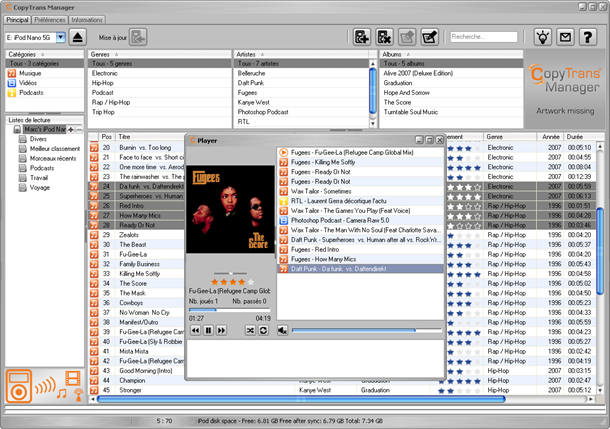This screenshot has width=610, height=429.
Task: Click the Player track progress bar
Action: [x=230, y=310]
